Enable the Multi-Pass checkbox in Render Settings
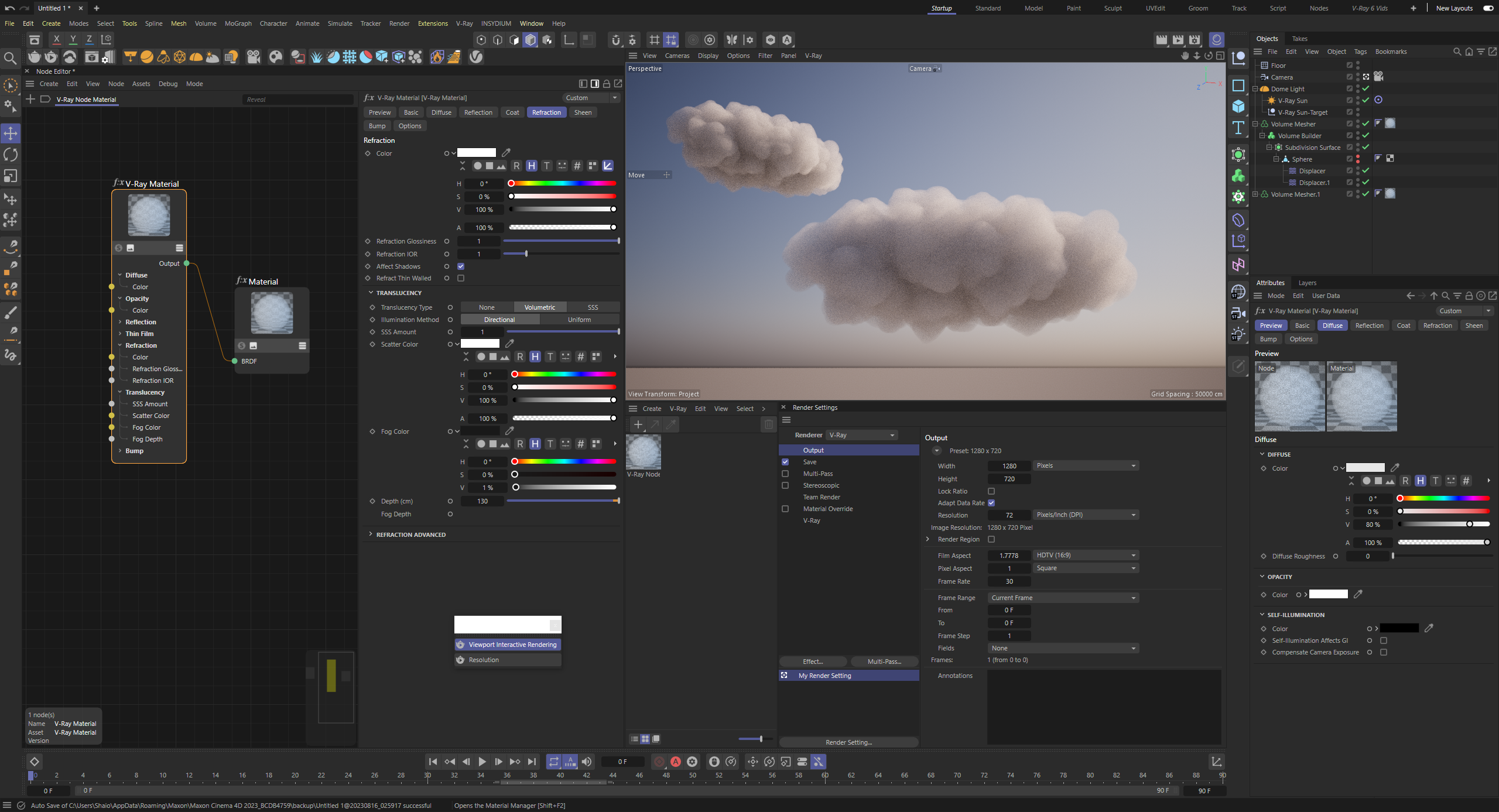The image size is (1499, 812). [785, 474]
